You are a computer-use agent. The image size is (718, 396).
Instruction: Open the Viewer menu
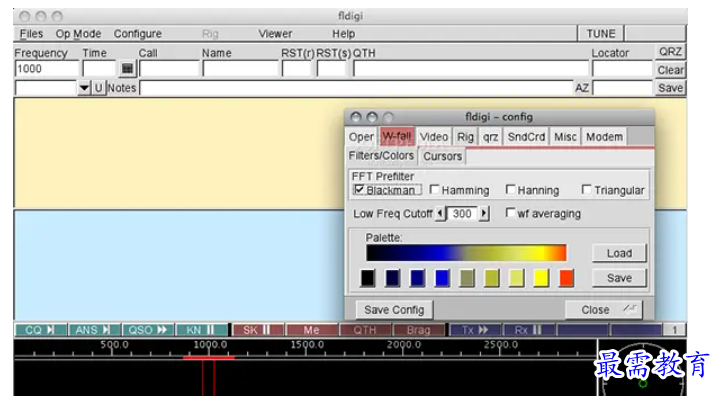(x=275, y=34)
